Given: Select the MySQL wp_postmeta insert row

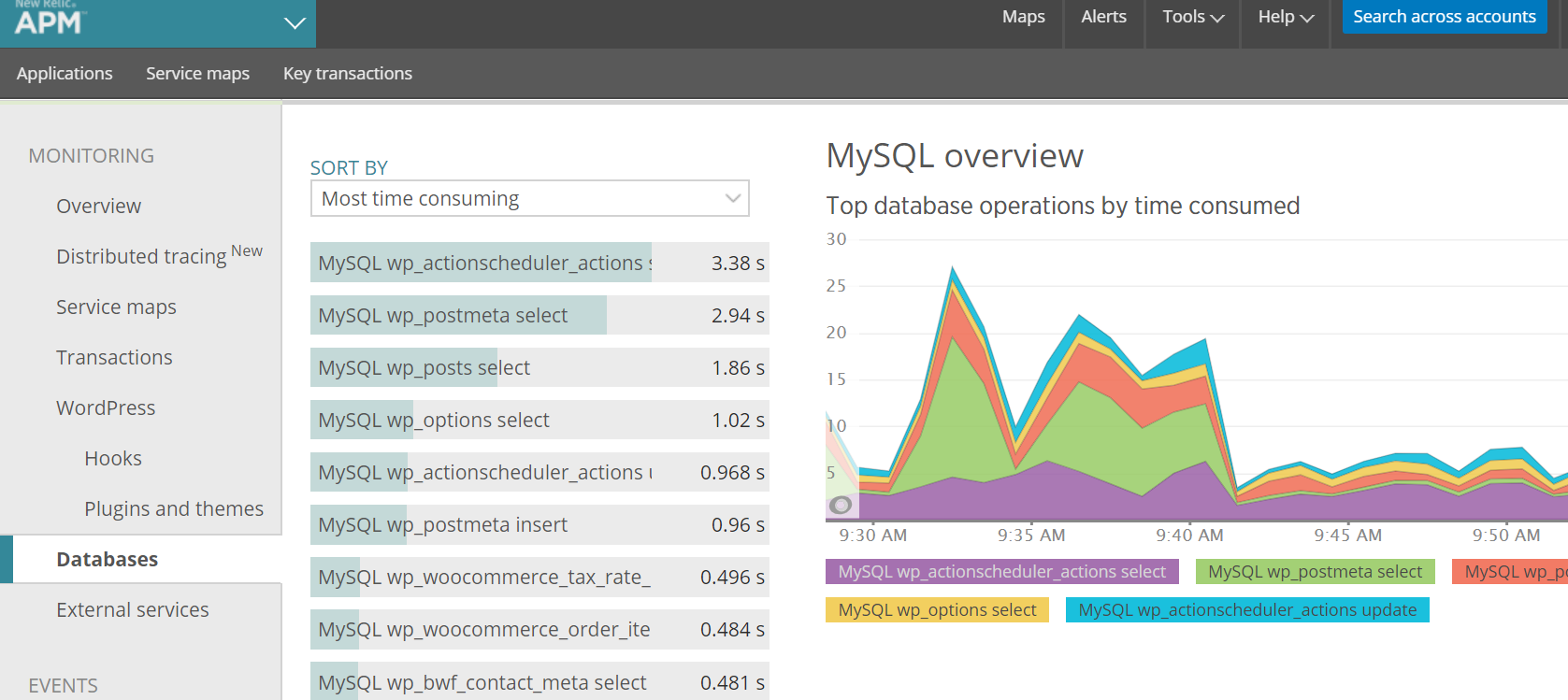Looking at the screenshot, I should pos(539,524).
